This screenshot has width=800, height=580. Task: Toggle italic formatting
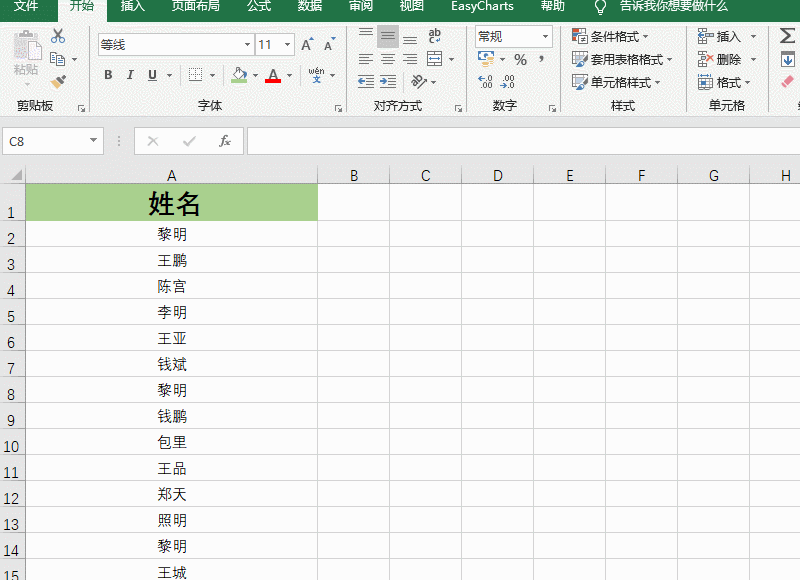pyautogui.click(x=129, y=75)
